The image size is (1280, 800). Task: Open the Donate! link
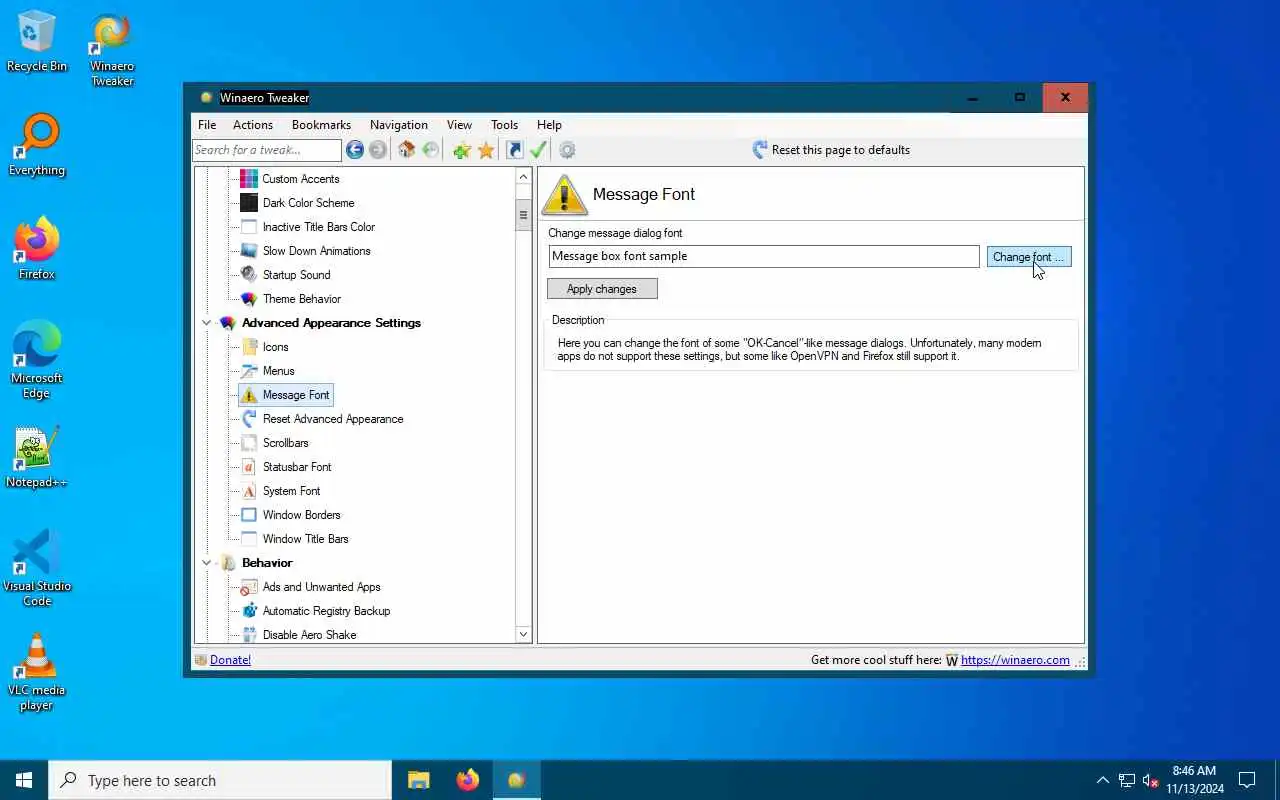pyautogui.click(x=230, y=660)
